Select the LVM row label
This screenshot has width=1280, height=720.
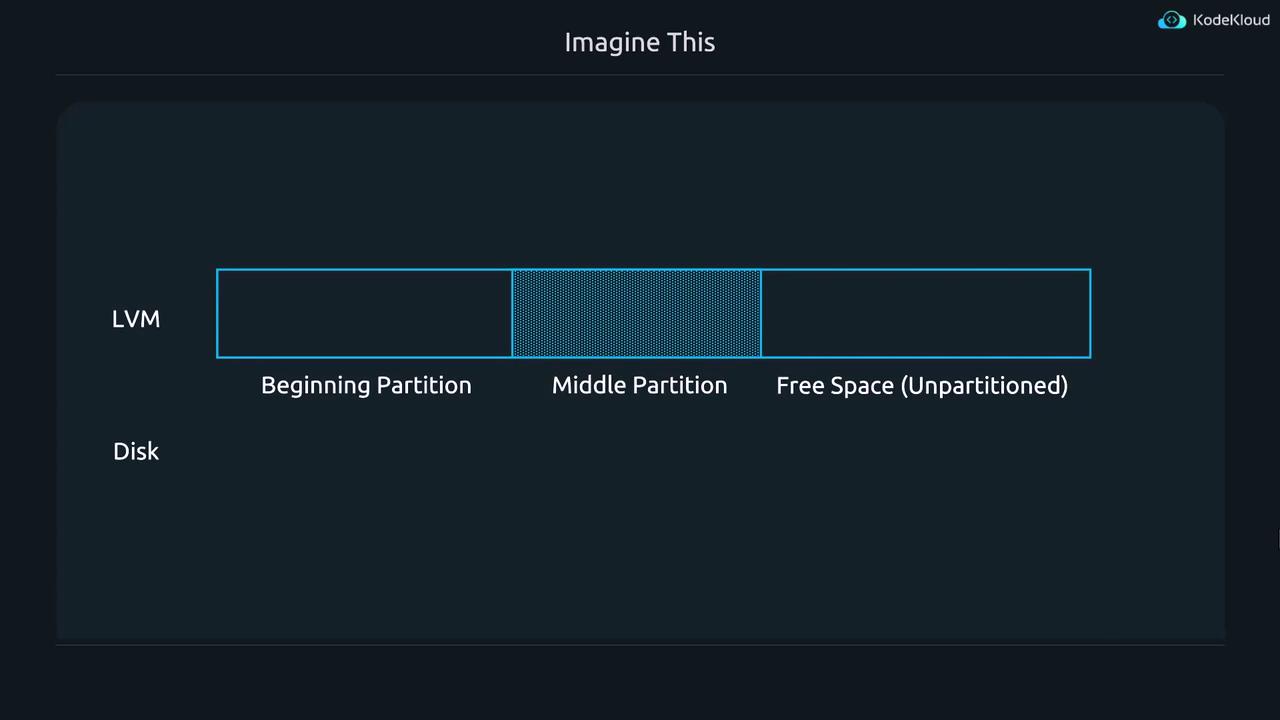coord(136,319)
